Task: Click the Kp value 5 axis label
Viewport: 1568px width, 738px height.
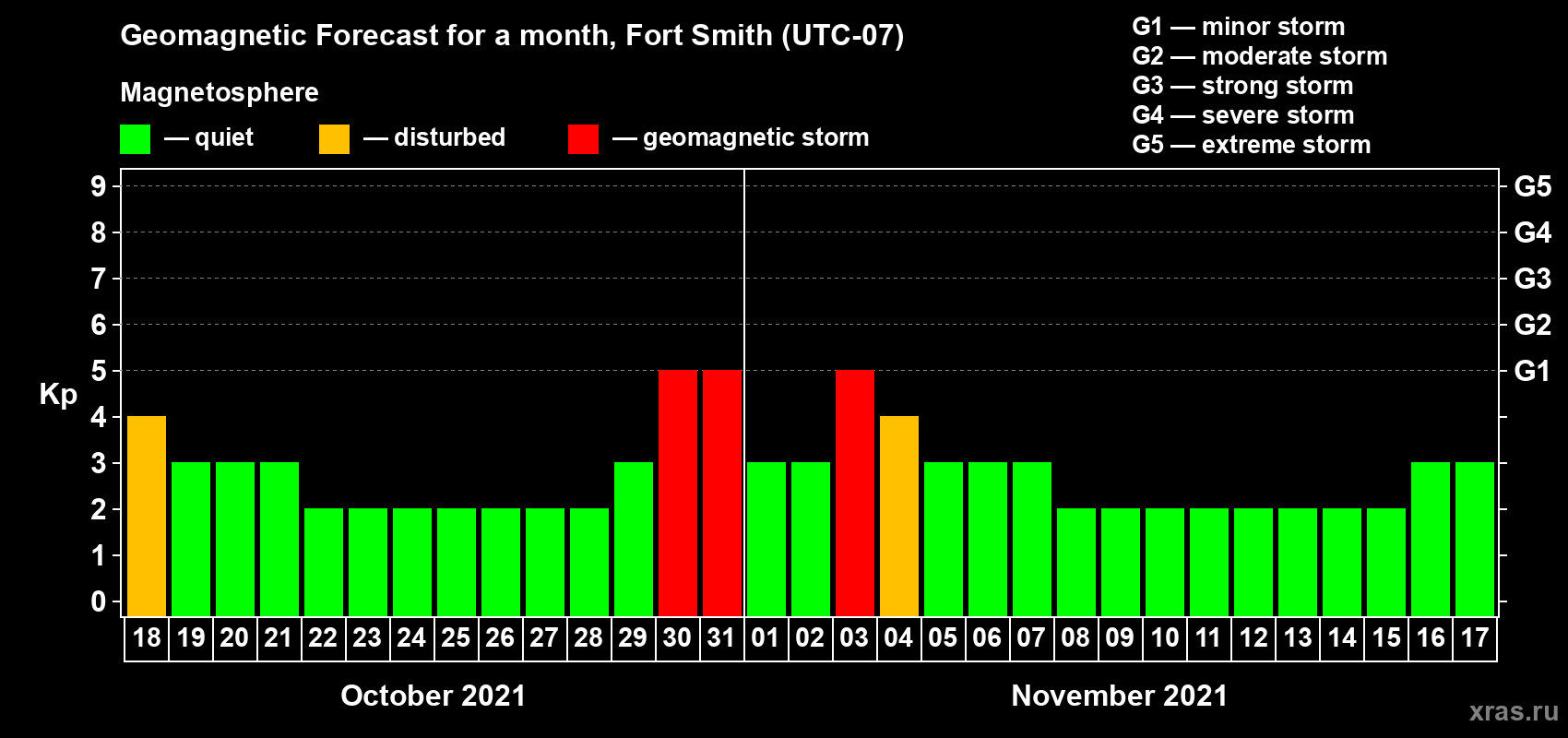Action: tap(99, 371)
